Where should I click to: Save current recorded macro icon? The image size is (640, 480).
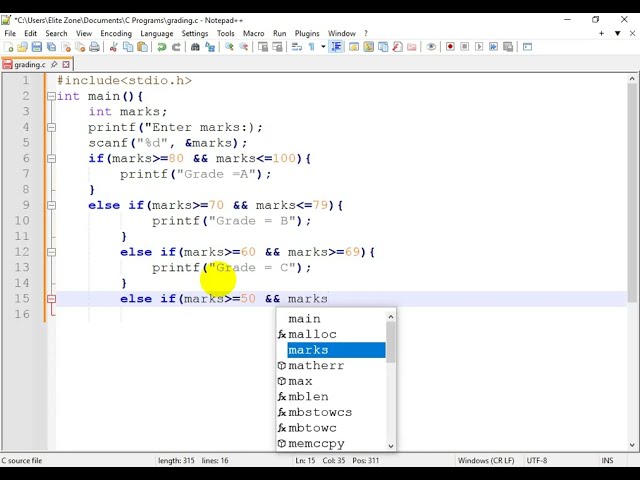point(508,47)
